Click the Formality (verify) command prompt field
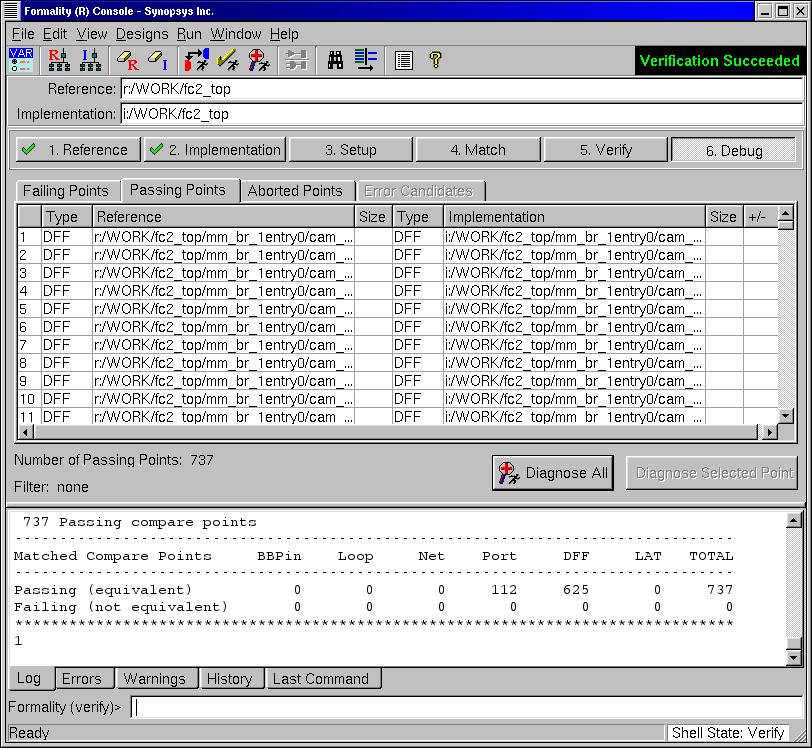Image resolution: width=812 pixels, height=748 pixels. point(466,708)
